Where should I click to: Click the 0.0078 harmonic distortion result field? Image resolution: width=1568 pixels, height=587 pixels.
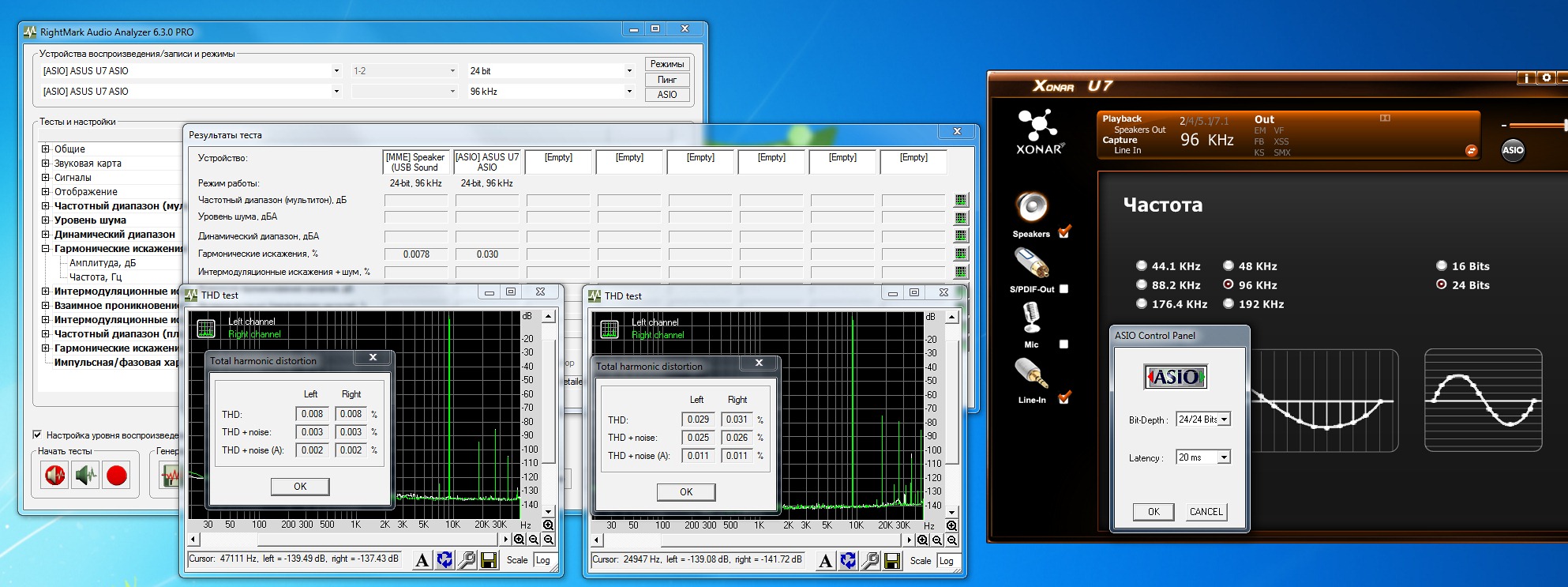point(416,254)
